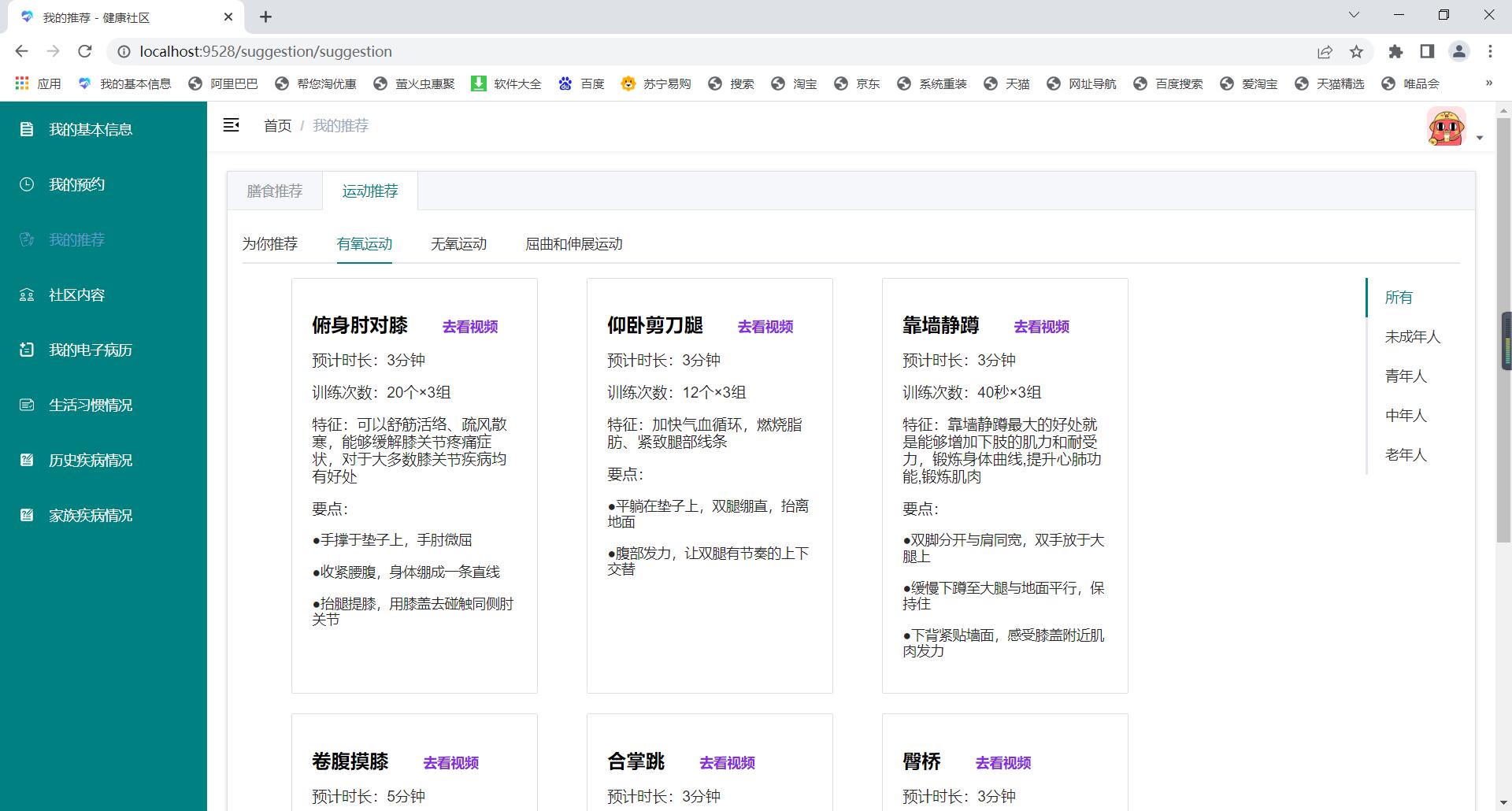This screenshot has width=1512, height=811.
Task: Click the 我的推荐 sidebar icon
Action: pyautogui.click(x=27, y=239)
